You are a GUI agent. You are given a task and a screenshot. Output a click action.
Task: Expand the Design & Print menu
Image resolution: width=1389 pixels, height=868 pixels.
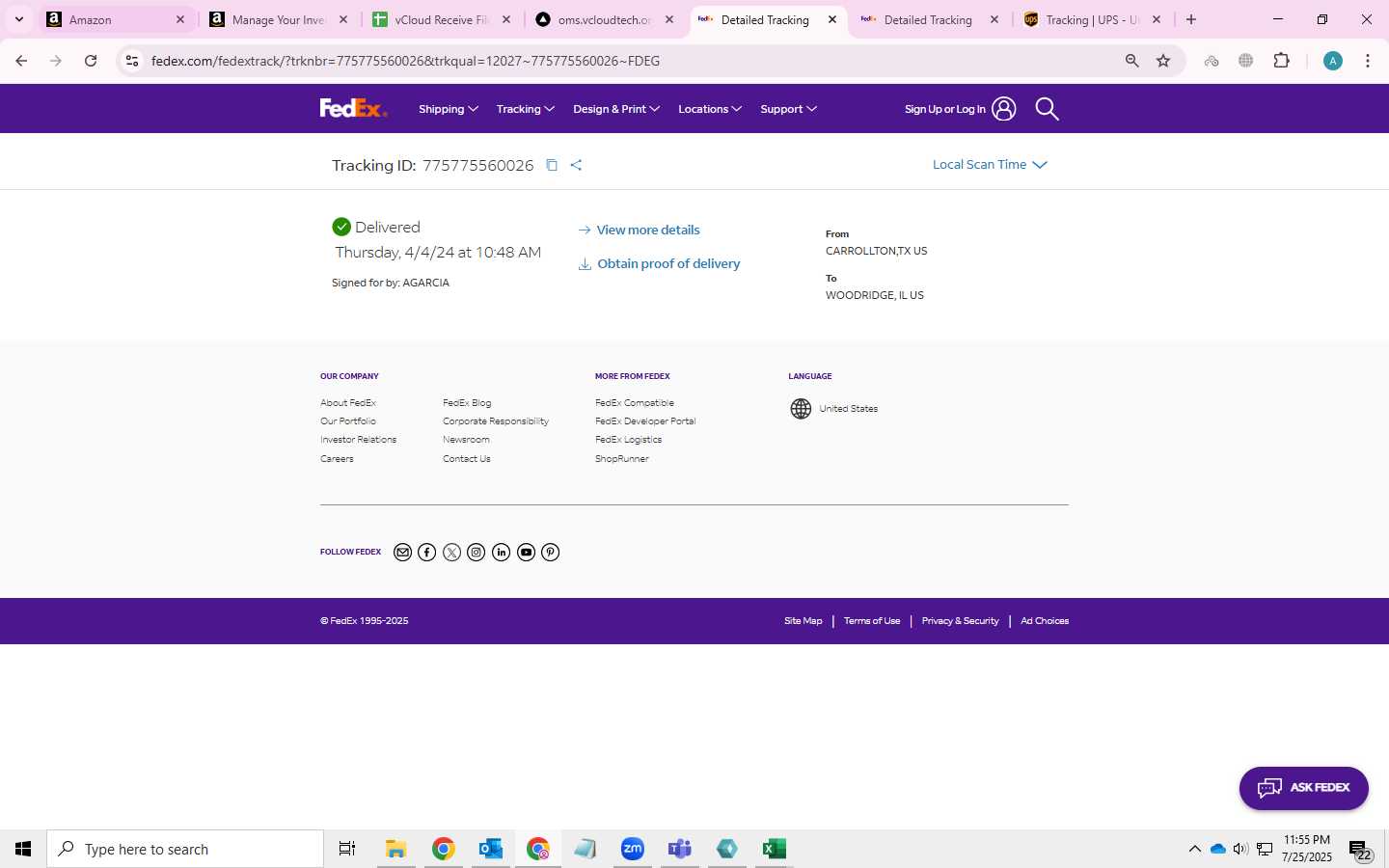pyautogui.click(x=616, y=109)
